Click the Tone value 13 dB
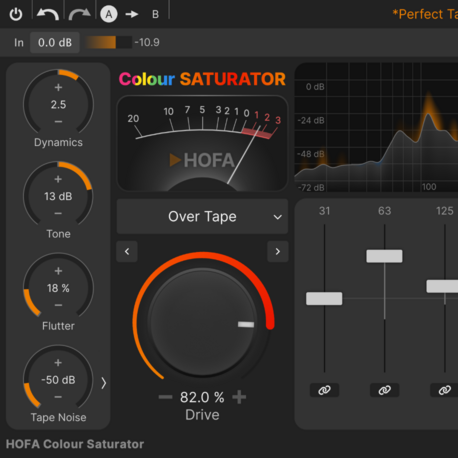Screen dimensions: 458x458 pyautogui.click(x=58, y=196)
